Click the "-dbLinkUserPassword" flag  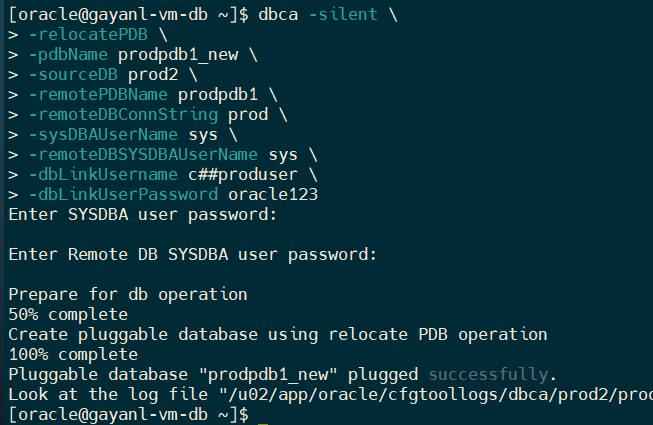(x=123, y=194)
